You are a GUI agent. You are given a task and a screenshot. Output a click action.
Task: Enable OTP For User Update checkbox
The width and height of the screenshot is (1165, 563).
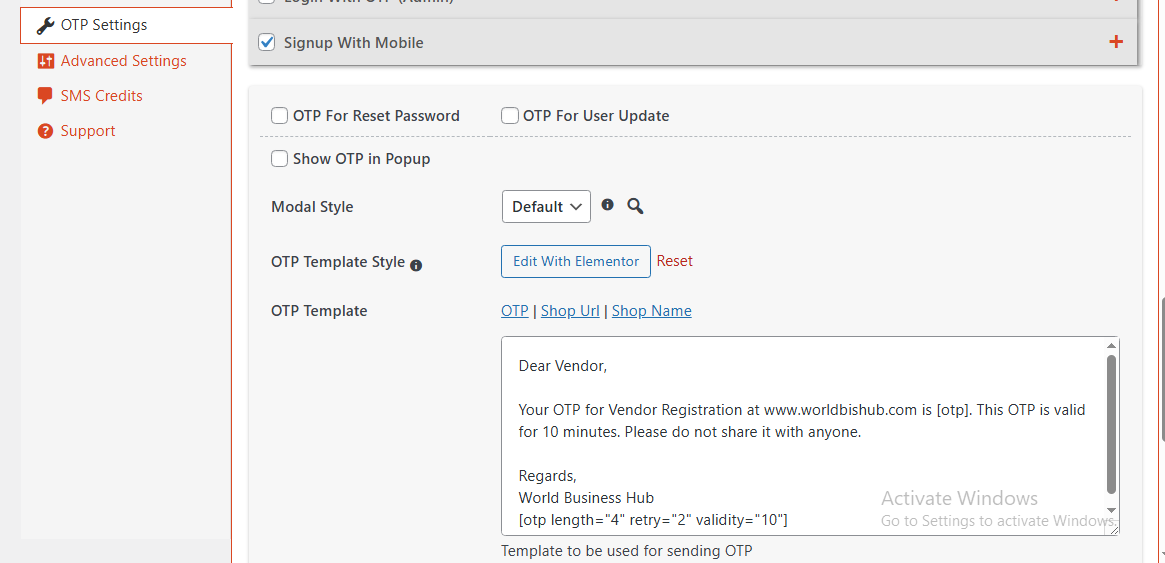[x=510, y=116]
